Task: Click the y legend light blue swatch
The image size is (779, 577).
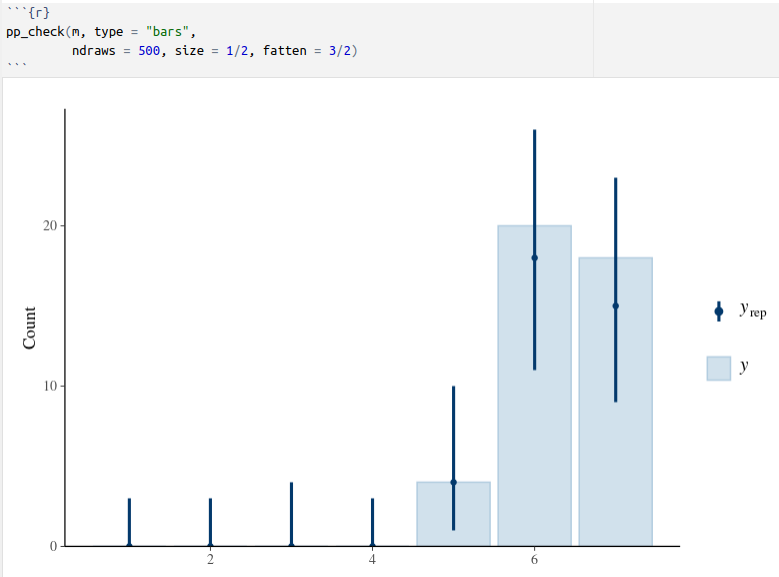Action: 718,368
